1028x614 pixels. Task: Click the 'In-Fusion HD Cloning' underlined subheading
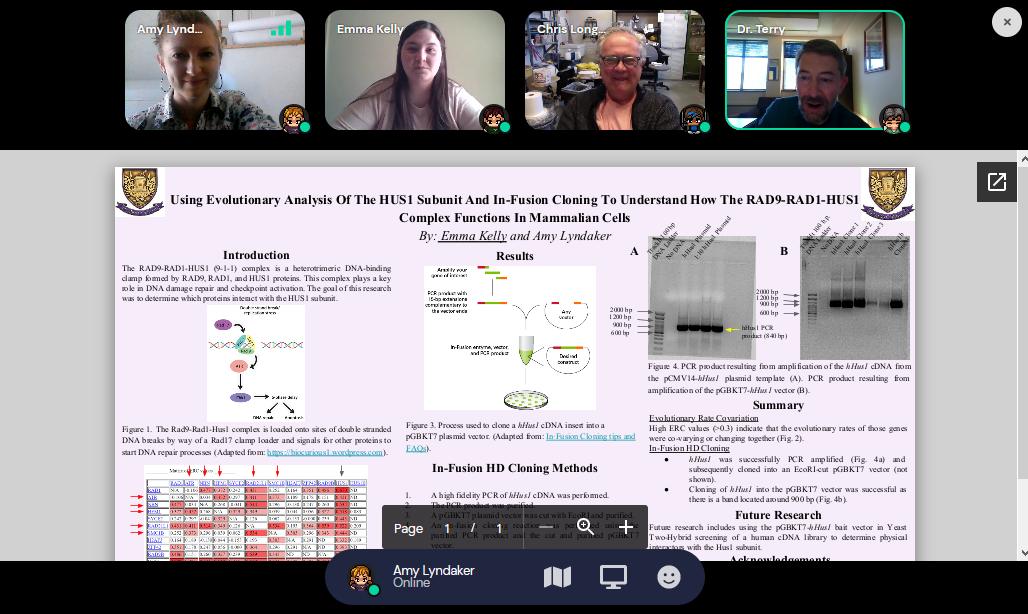(689, 448)
